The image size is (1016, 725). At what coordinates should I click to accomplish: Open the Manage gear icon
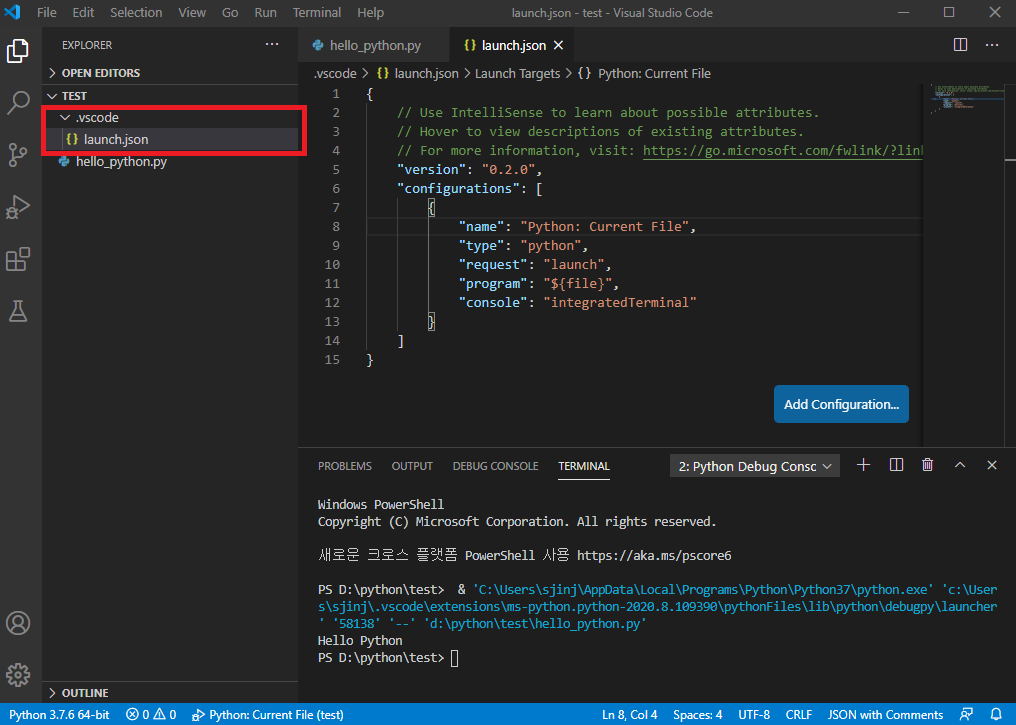[17, 674]
